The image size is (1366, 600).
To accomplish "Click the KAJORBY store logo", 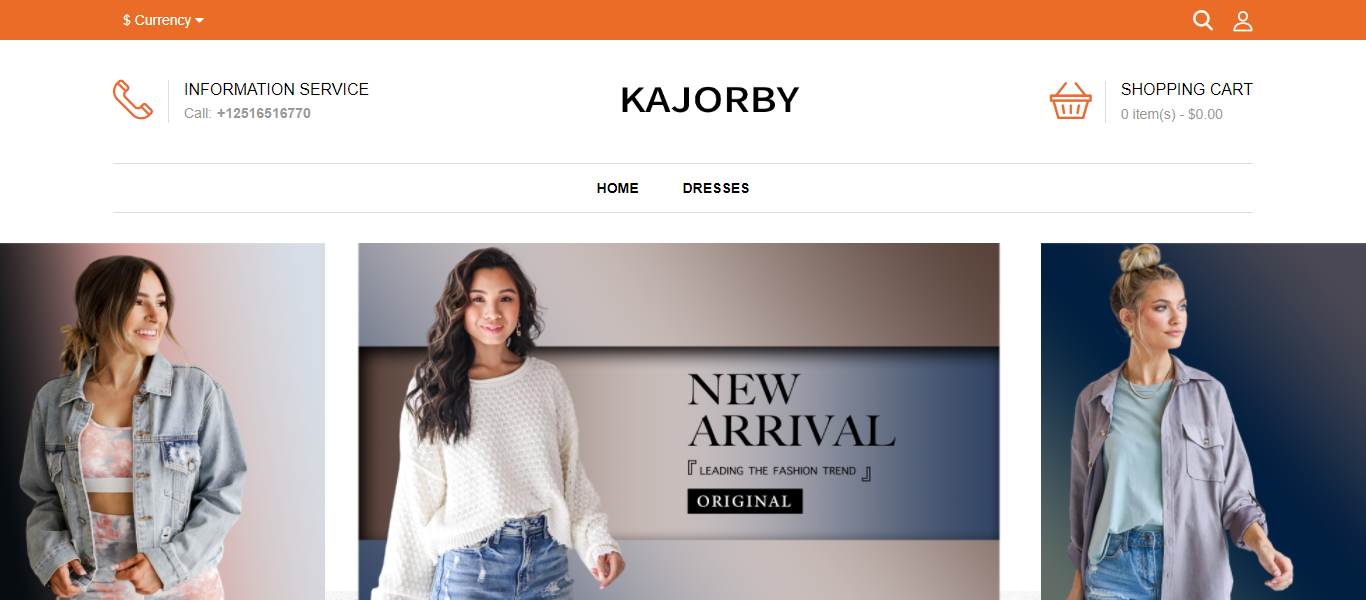I will [x=710, y=100].
